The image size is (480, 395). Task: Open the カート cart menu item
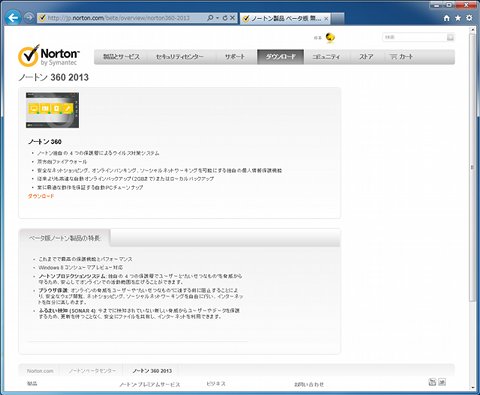(x=401, y=57)
